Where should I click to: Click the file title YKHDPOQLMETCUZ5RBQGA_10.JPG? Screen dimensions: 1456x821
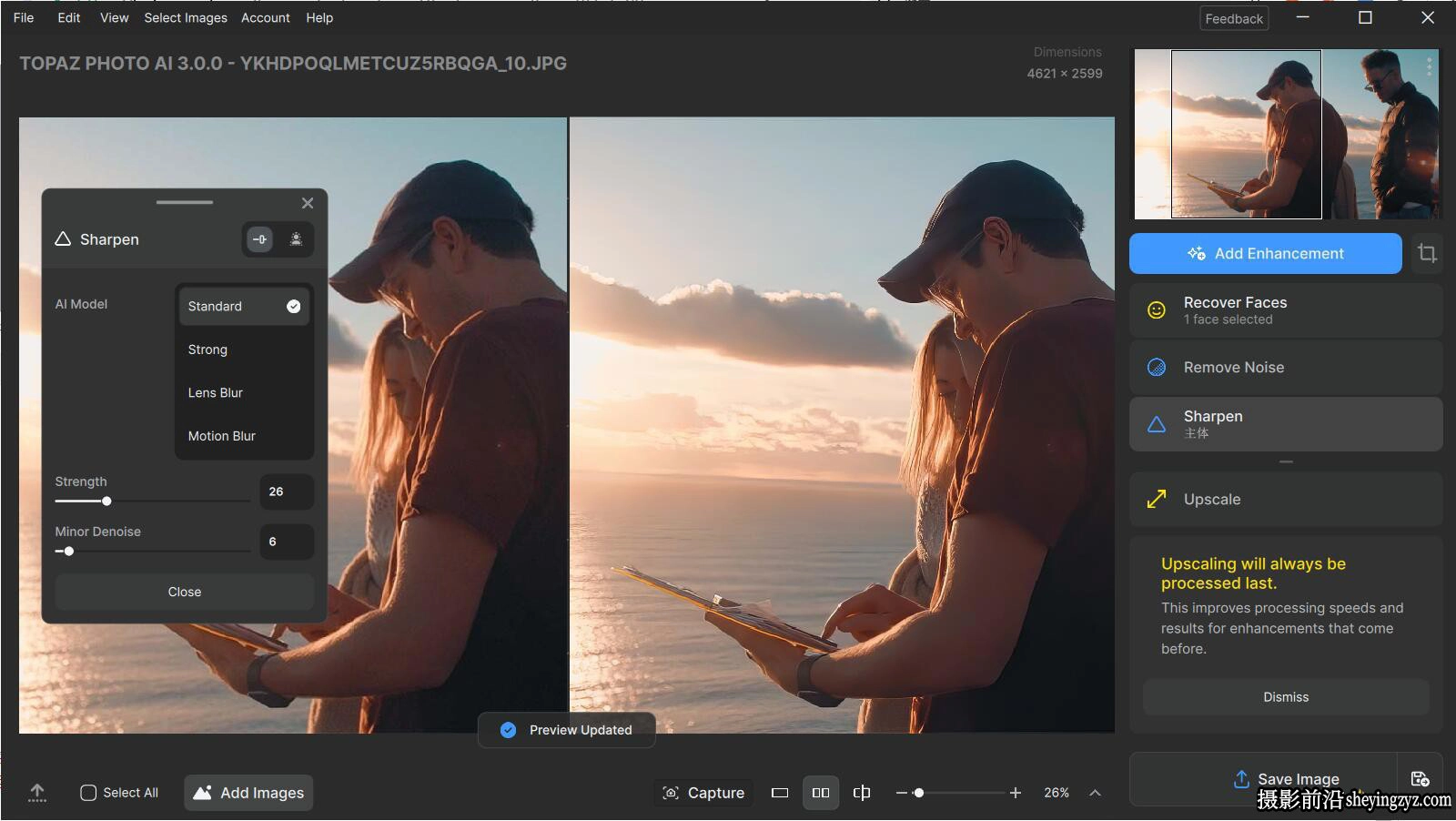tap(403, 64)
